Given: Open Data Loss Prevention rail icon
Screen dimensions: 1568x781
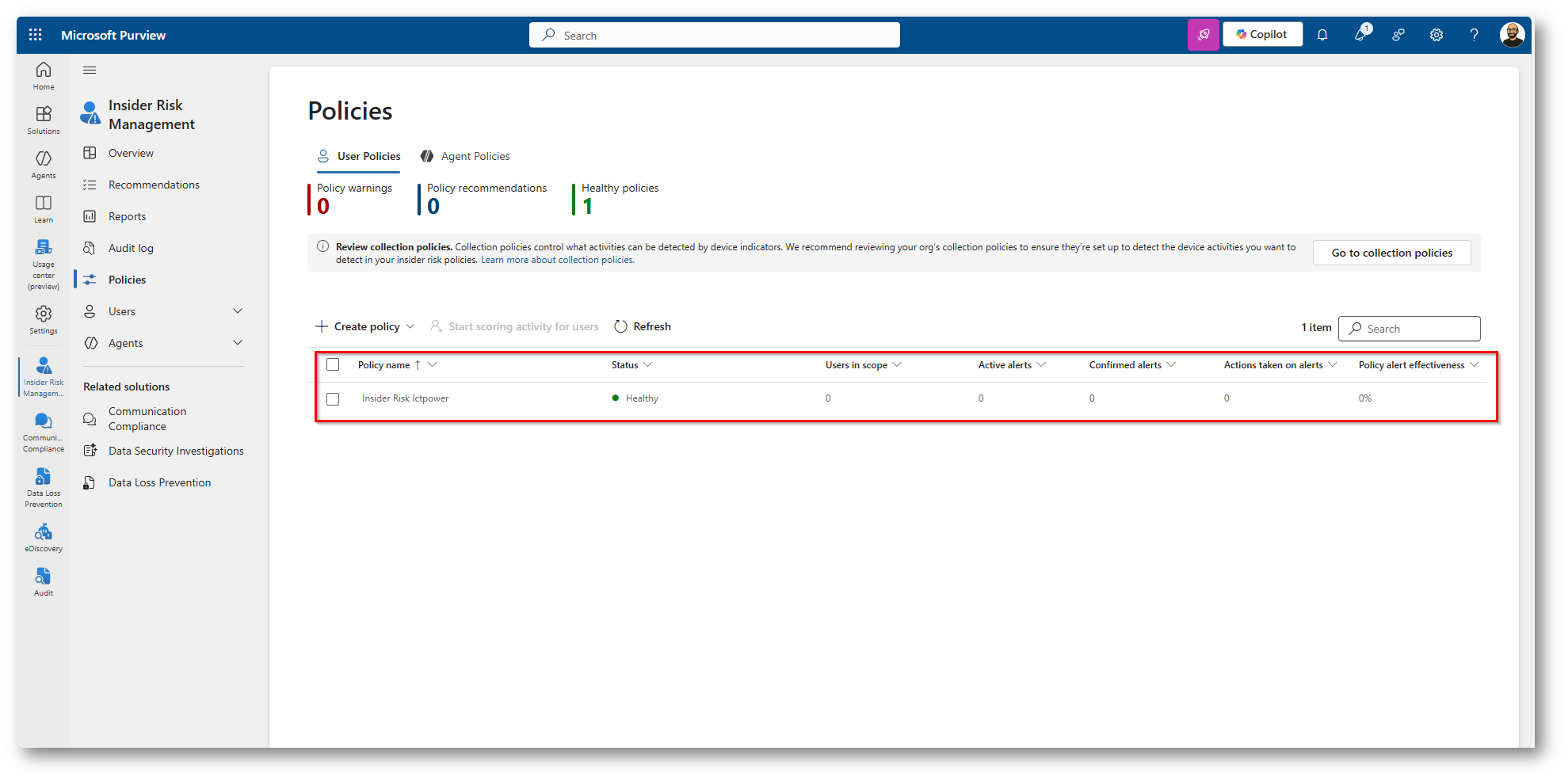Looking at the screenshot, I should pyautogui.click(x=44, y=488).
